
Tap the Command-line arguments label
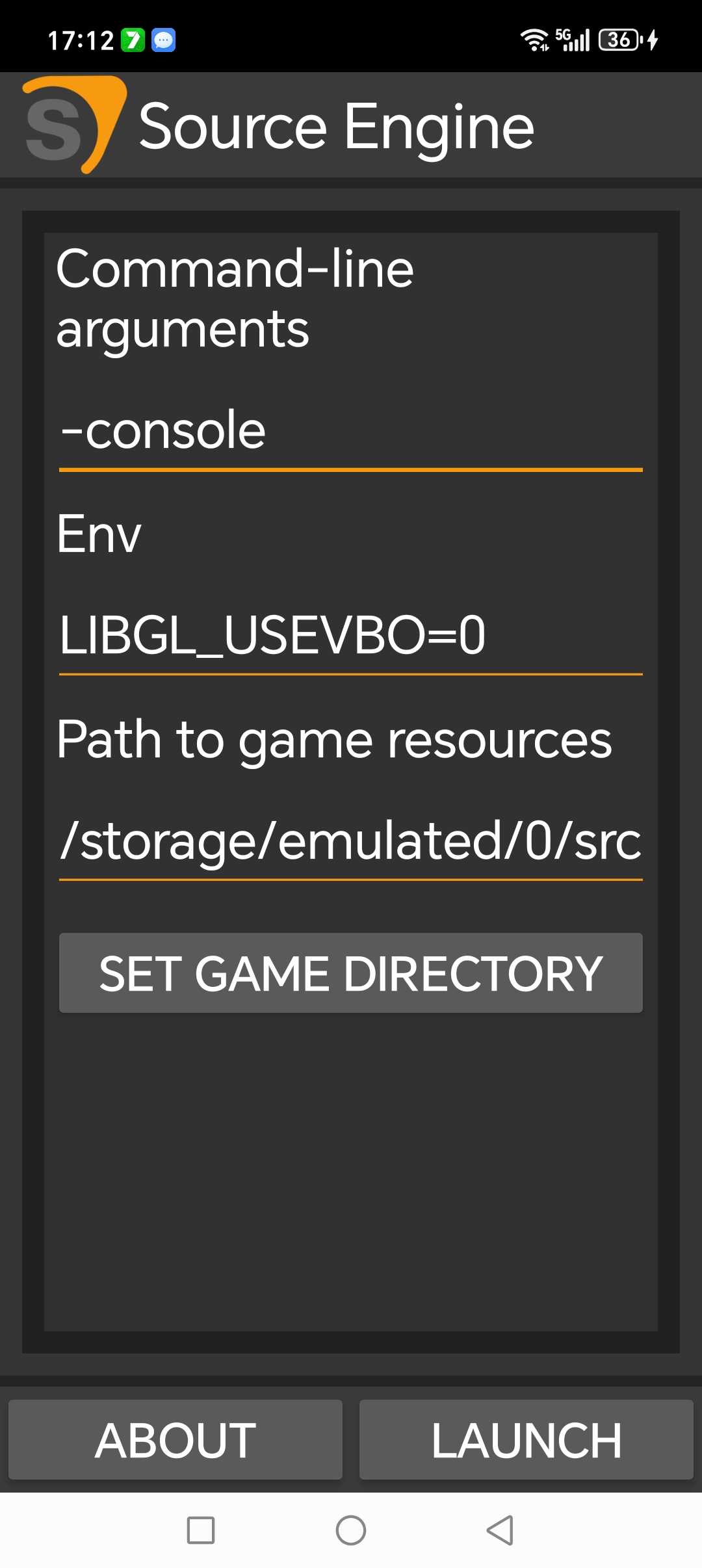coord(235,298)
